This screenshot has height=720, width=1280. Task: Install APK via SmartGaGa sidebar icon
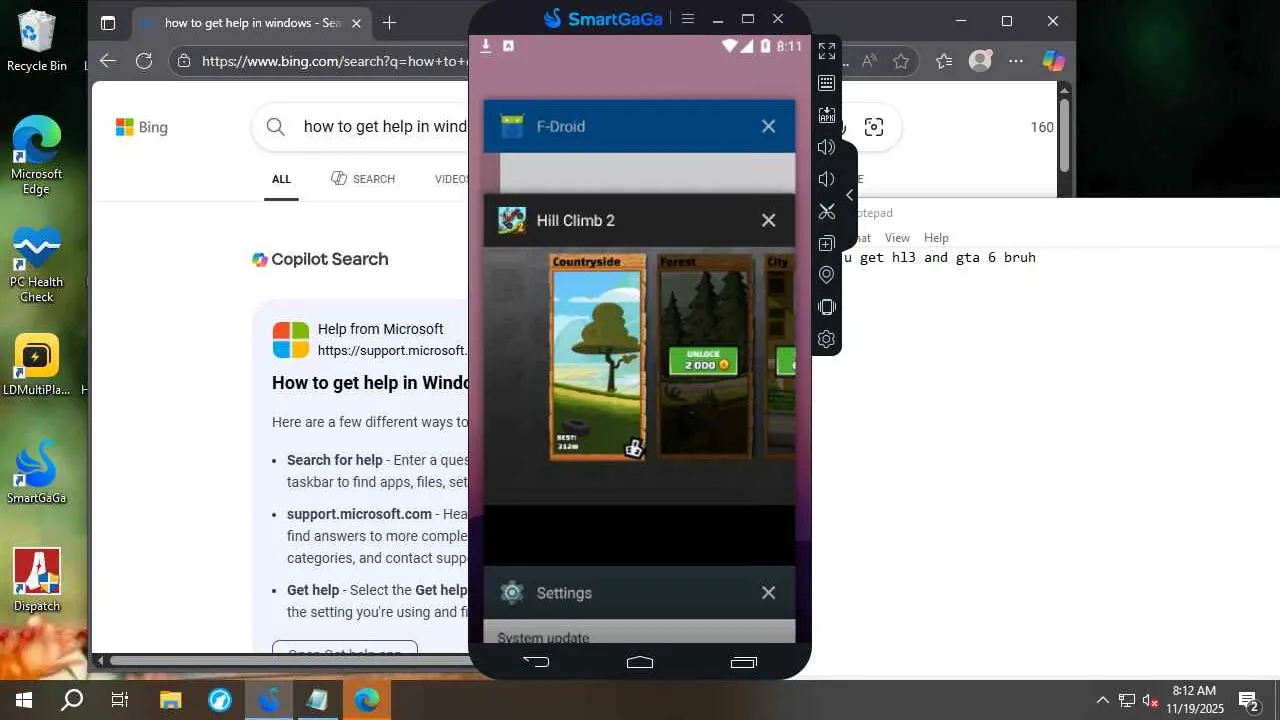tap(827, 115)
